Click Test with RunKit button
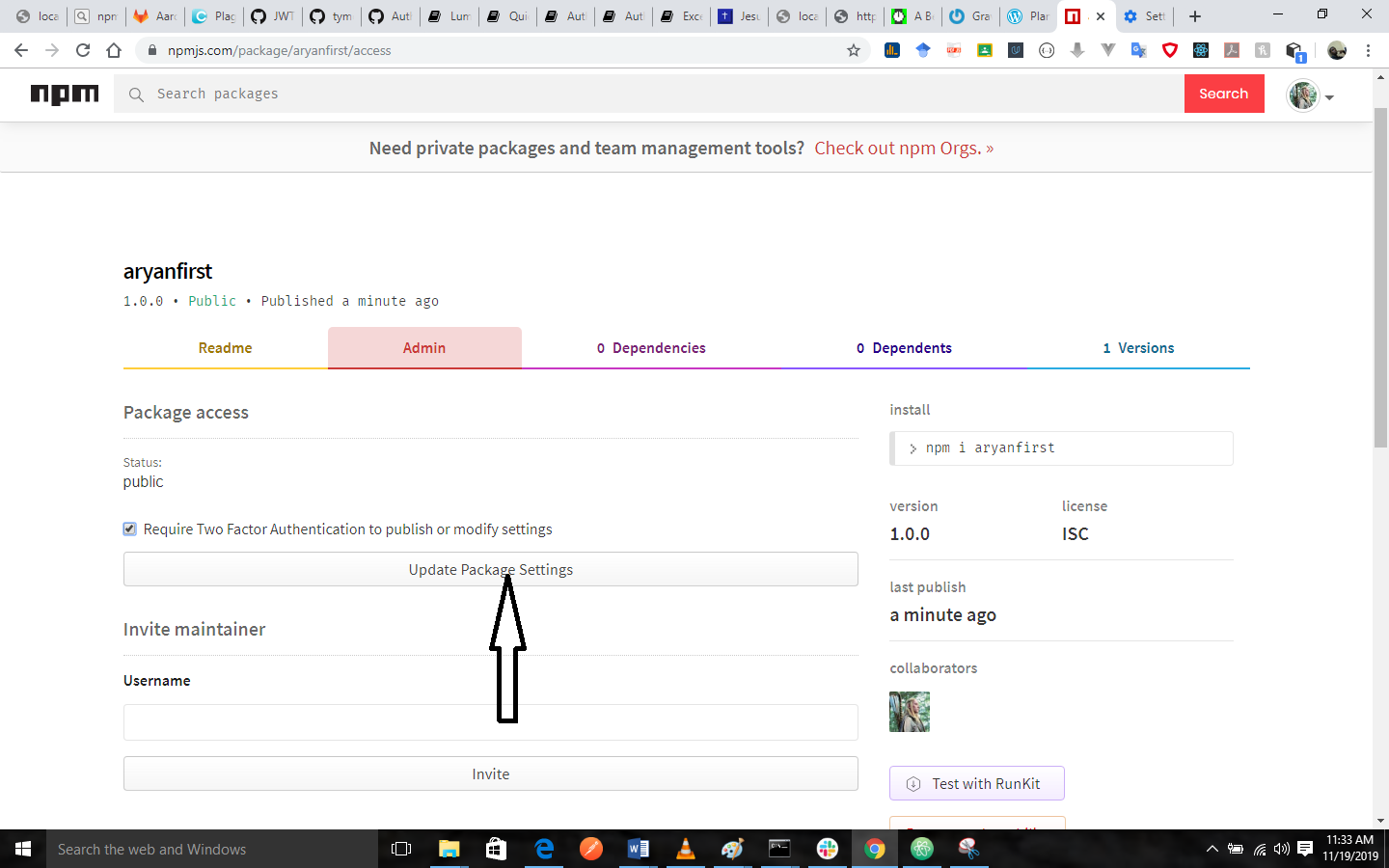Image resolution: width=1389 pixels, height=868 pixels. pos(977,783)
